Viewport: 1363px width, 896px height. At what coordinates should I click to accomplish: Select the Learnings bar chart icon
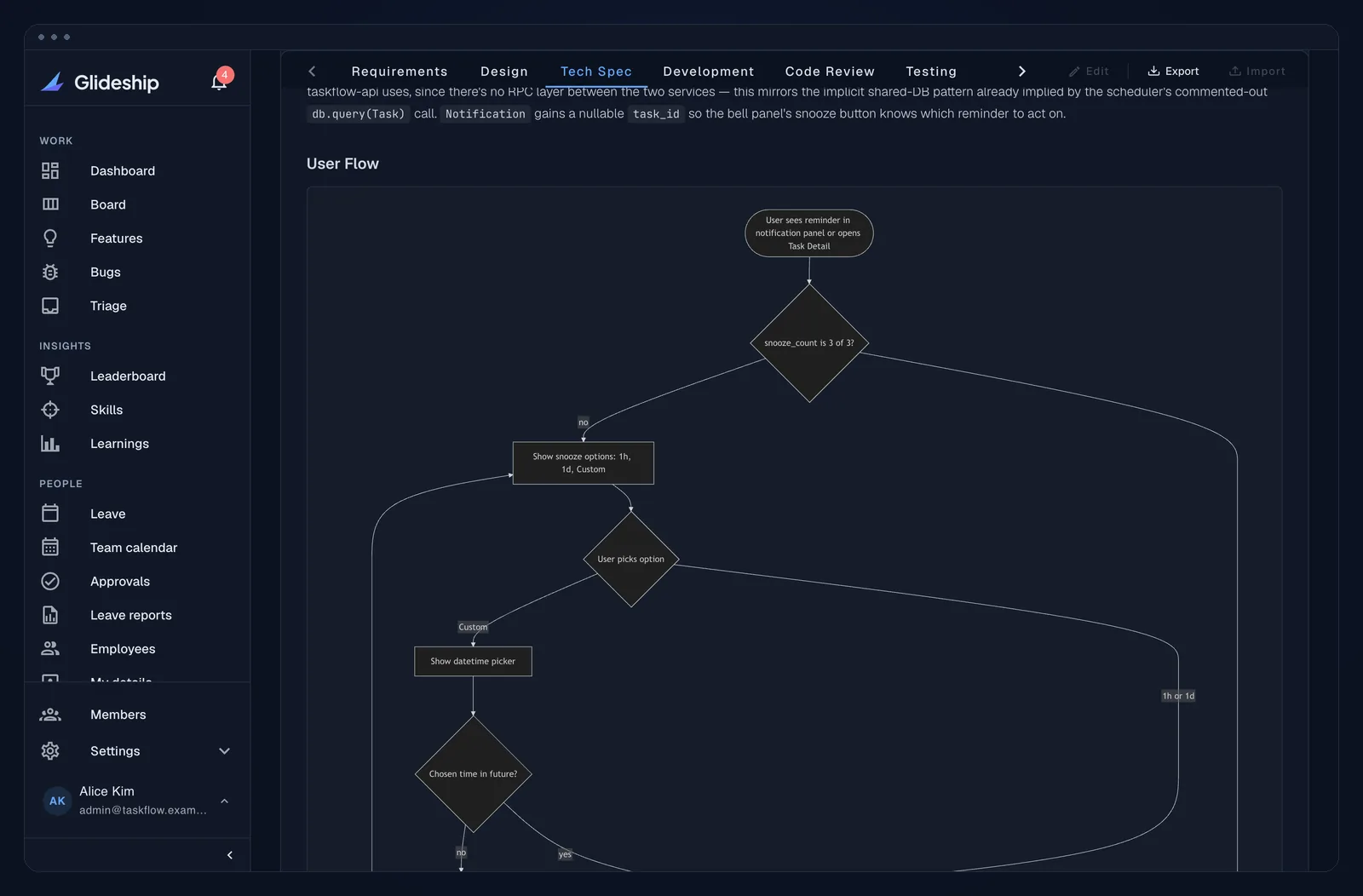click(50, 443)
